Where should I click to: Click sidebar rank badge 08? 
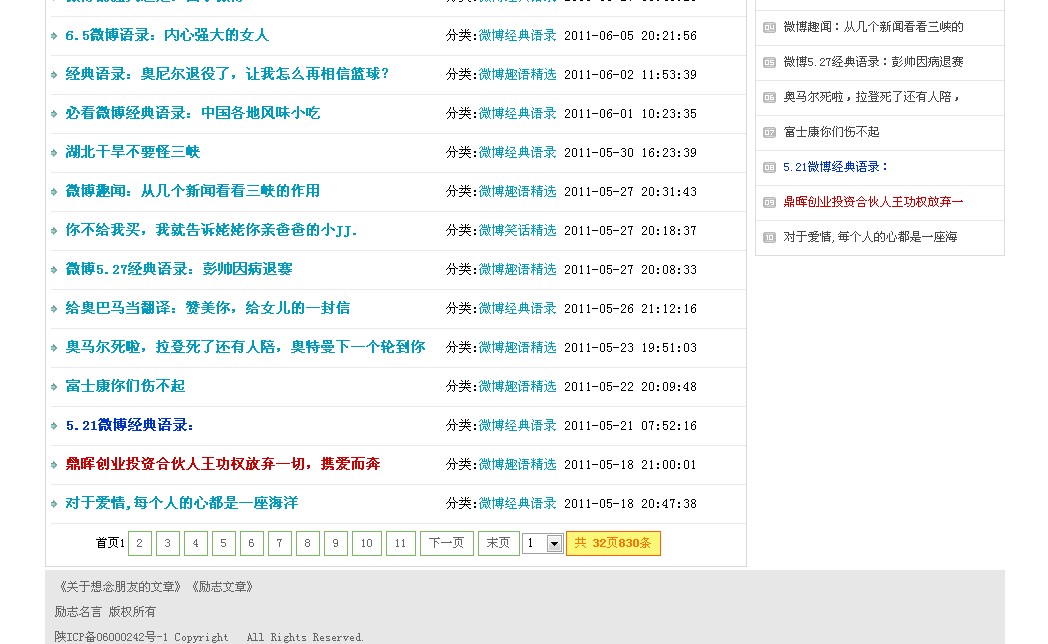tap(769, 167)
